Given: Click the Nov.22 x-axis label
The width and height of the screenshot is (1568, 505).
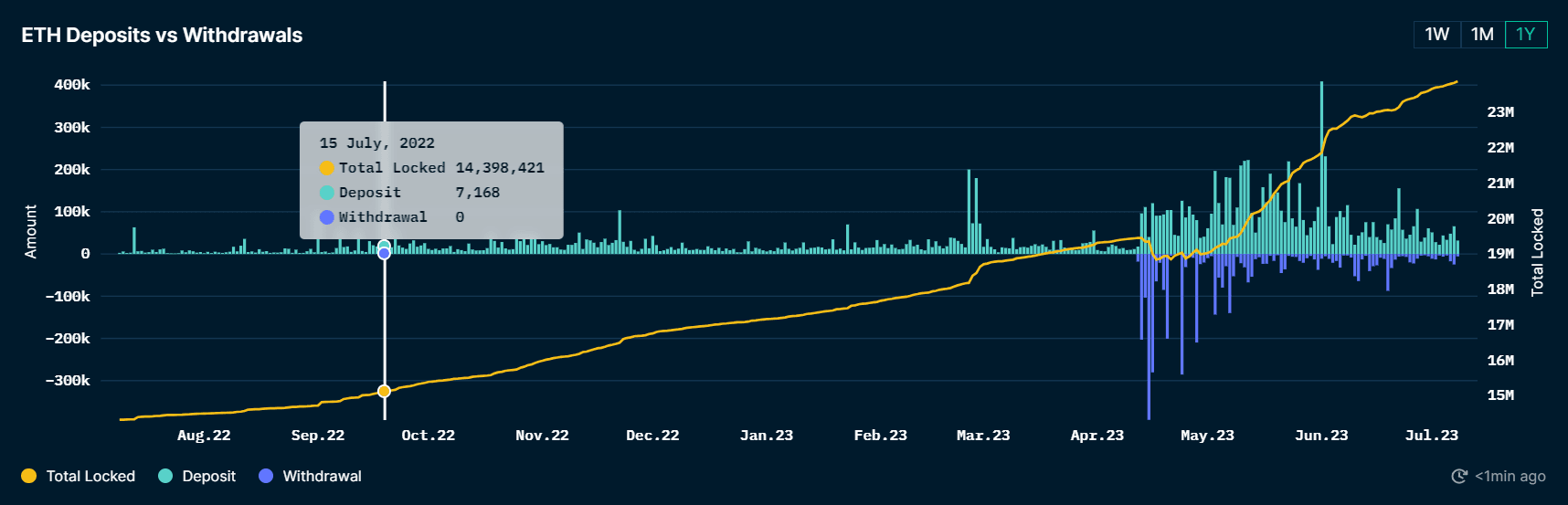Looking at the screenshot, I should tap(542, 436).
